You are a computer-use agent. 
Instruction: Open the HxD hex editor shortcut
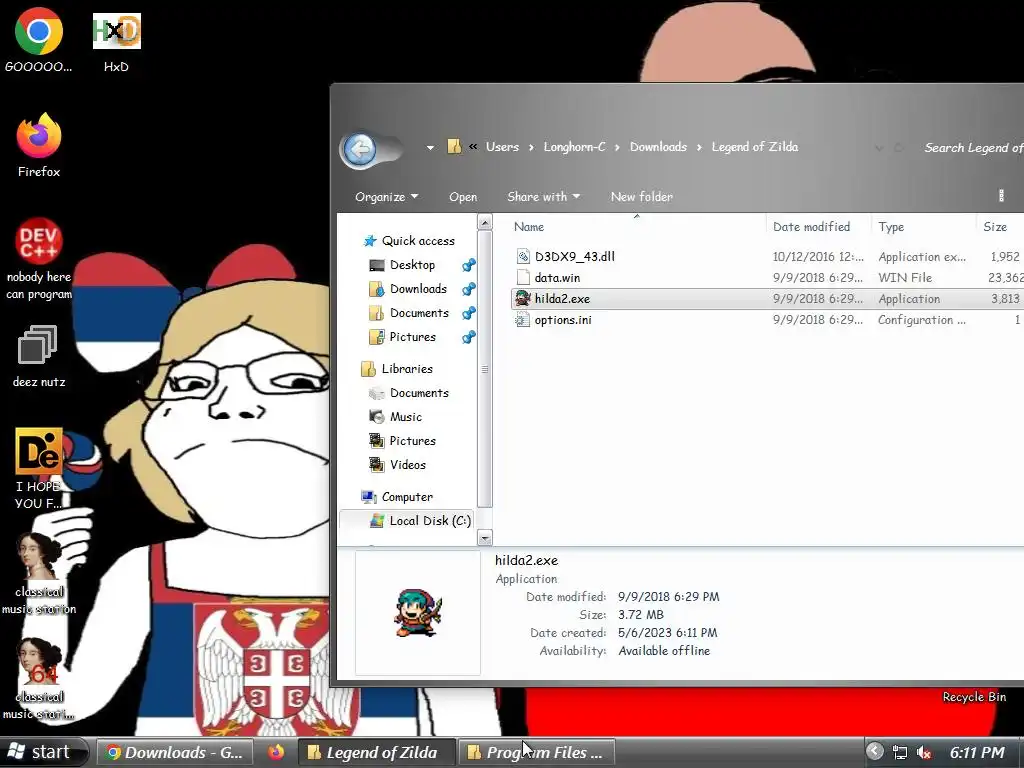click(x=116, y=42)
